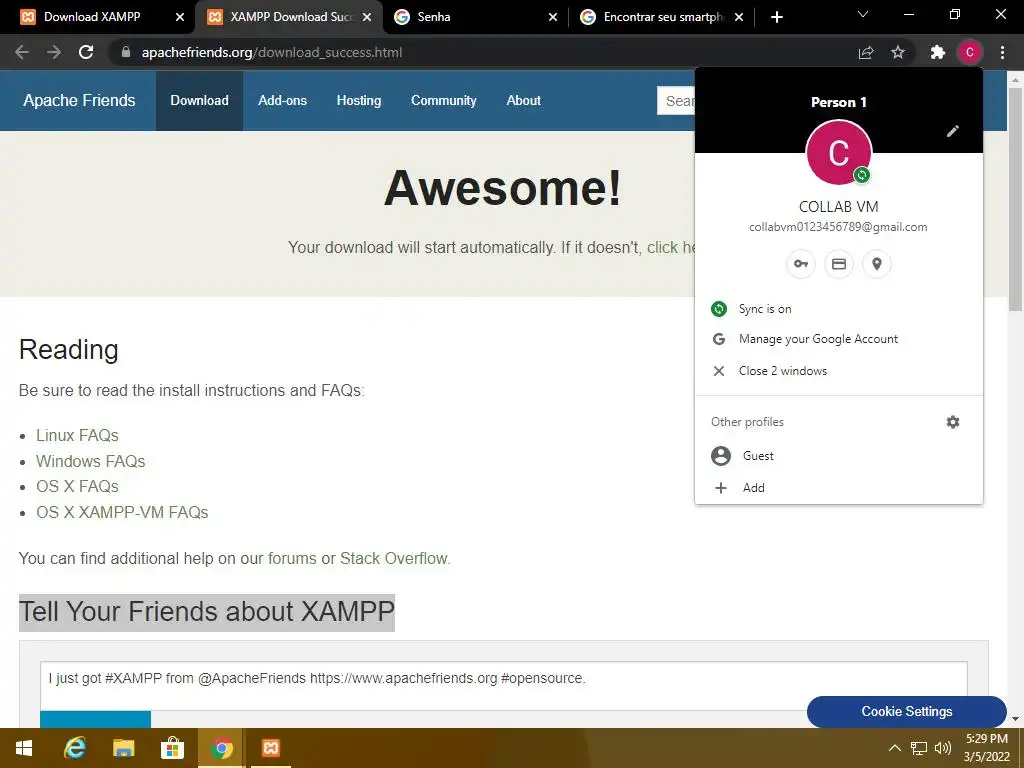Viewport: 1024px width, 768px height.
Task: Edit profile name pencil icon
Action: pos(953,131)
